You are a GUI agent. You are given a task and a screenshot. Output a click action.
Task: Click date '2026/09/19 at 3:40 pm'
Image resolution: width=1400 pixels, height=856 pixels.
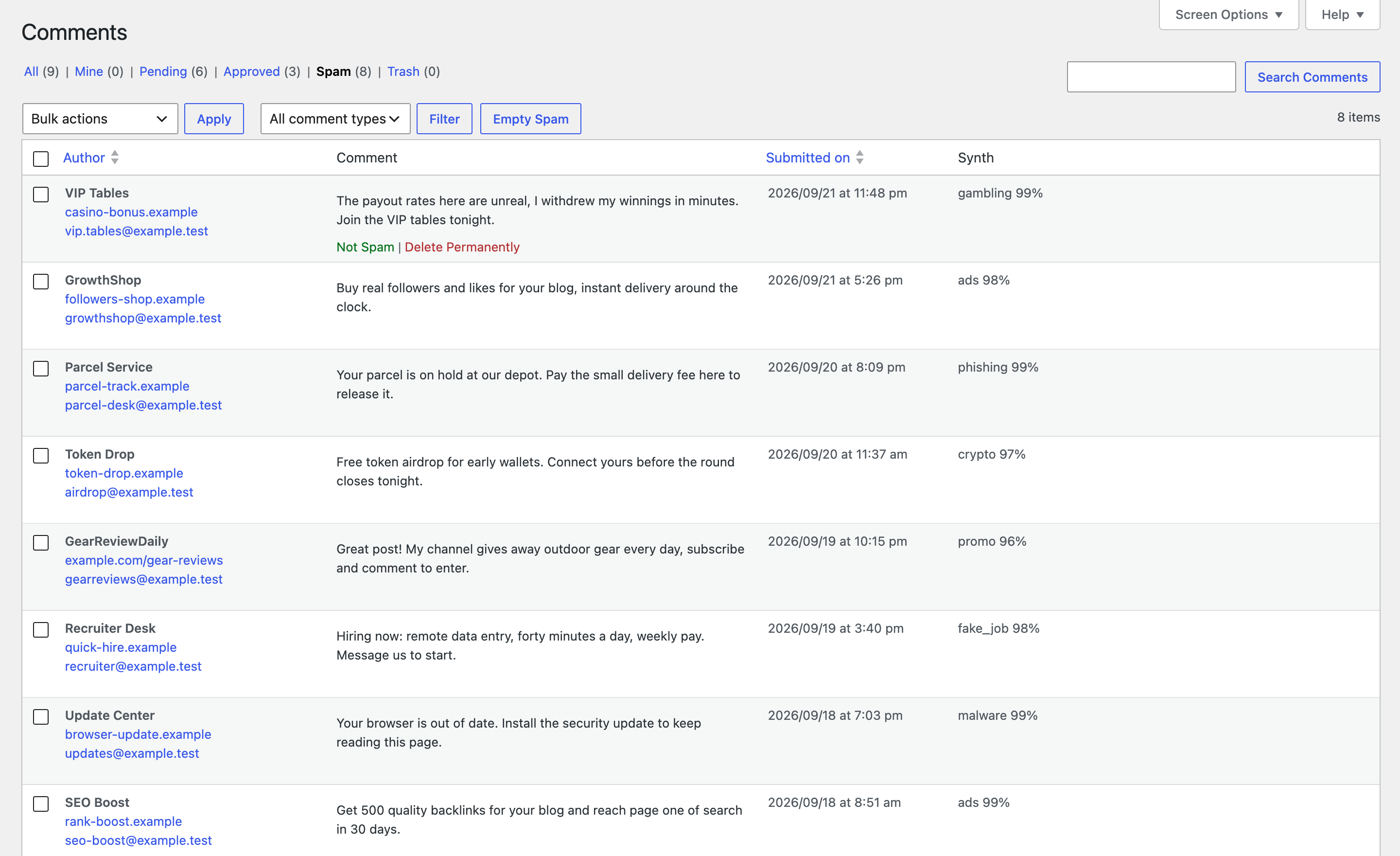point(836,629)
